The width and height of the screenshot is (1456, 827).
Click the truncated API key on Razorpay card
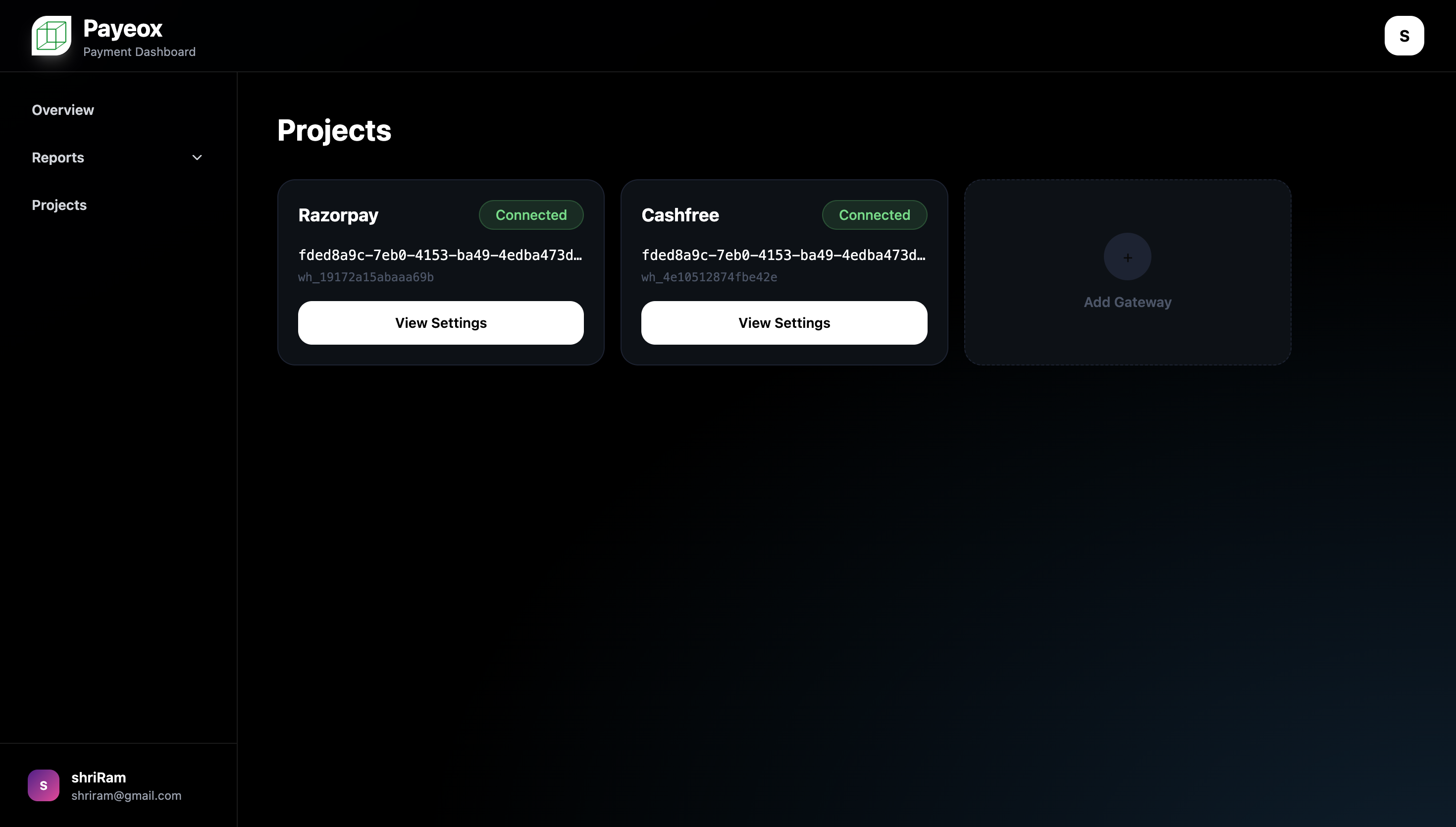click(x=440, y=255)
